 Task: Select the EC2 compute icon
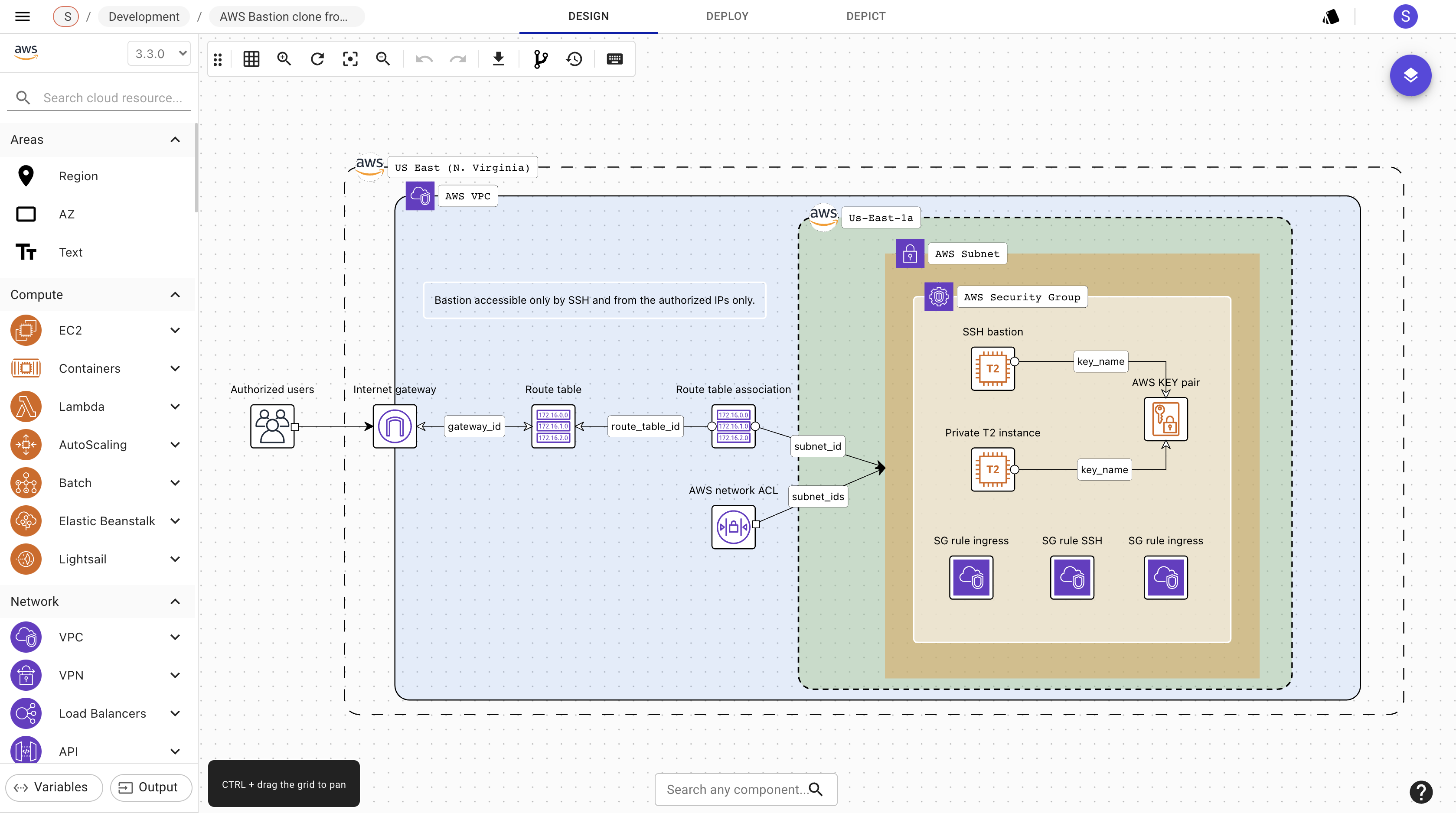coord(26,330)
